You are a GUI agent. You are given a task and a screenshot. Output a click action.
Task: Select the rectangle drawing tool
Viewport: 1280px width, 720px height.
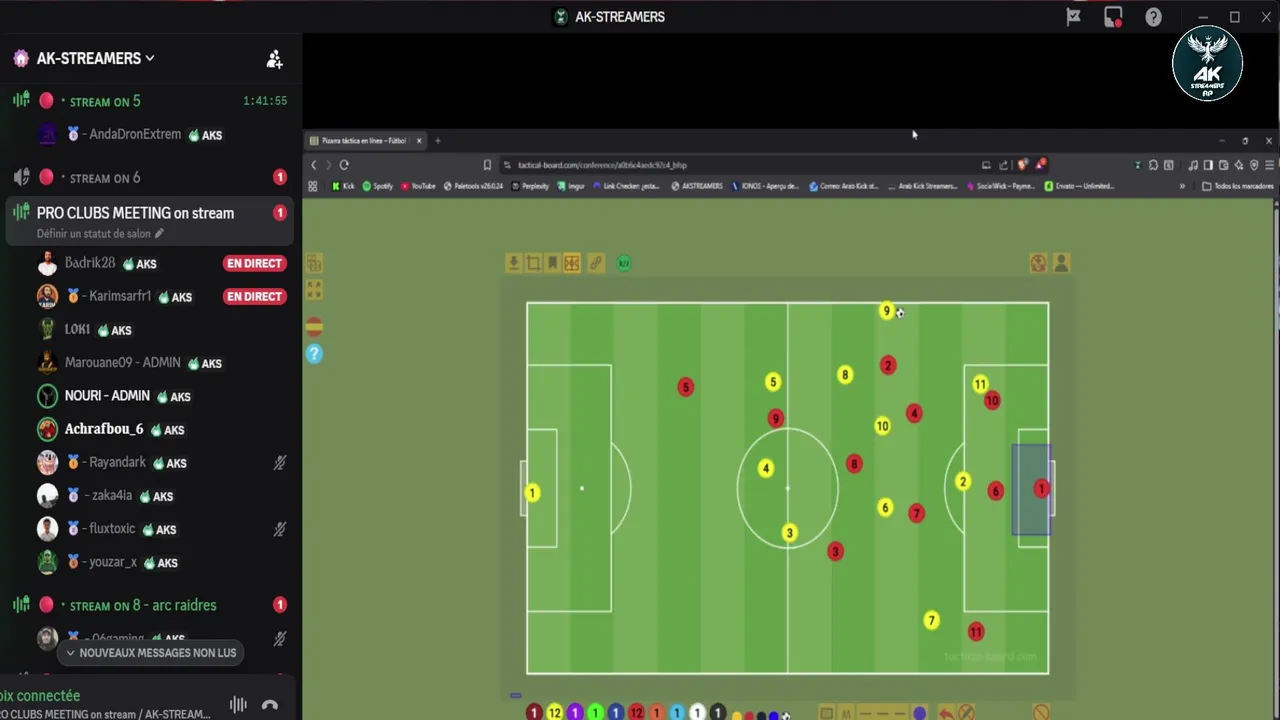826,713
